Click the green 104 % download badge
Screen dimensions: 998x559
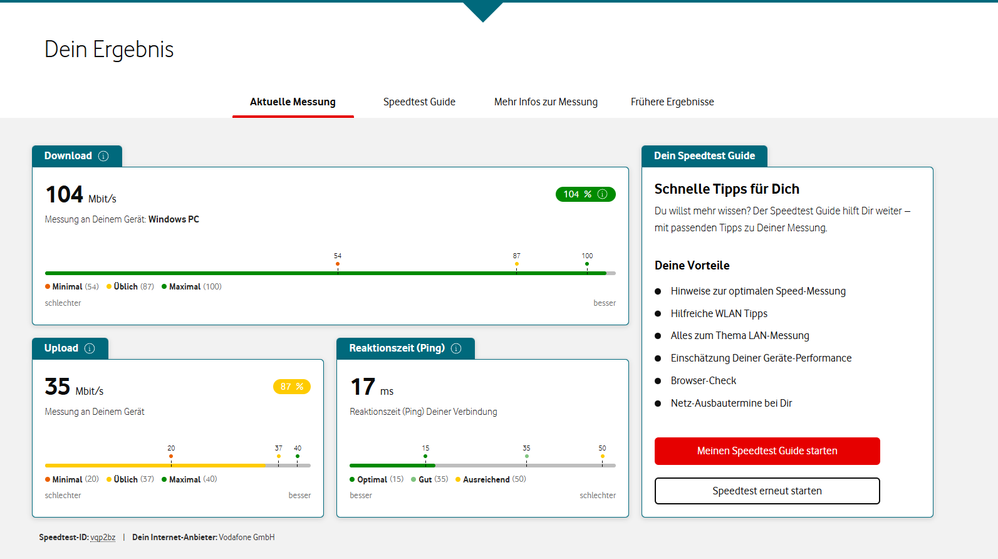[x=586, y=194]
